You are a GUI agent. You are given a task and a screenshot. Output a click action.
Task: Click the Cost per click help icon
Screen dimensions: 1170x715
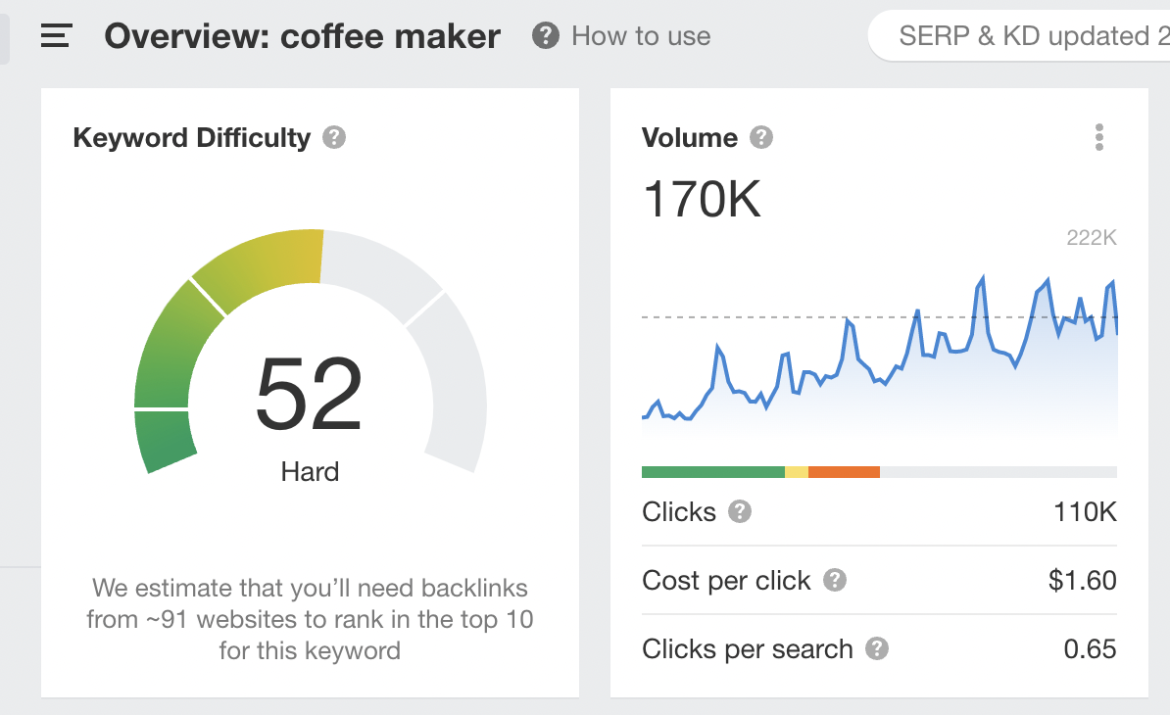(x=834, y=580)
